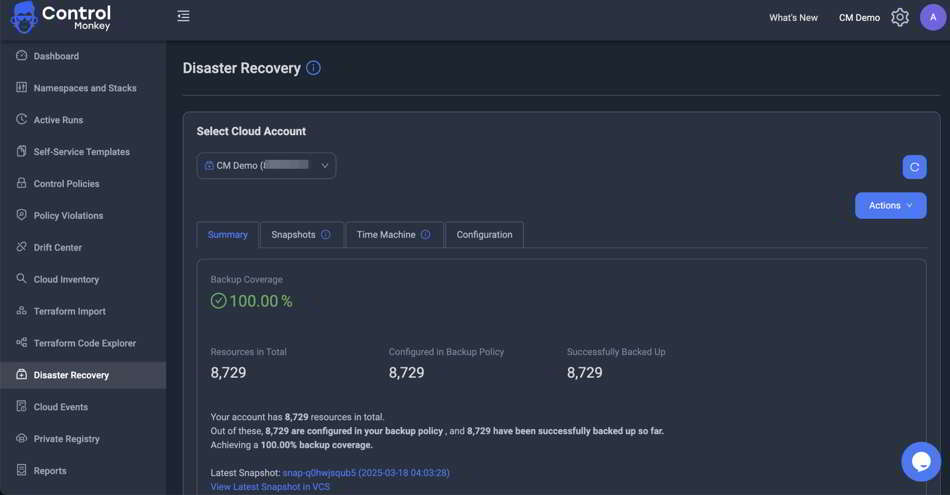Screen dimensions: 950x495
Task: Click View Latest Snapshot in VCS
Action: pyautogui.click(x=270, y=487)
